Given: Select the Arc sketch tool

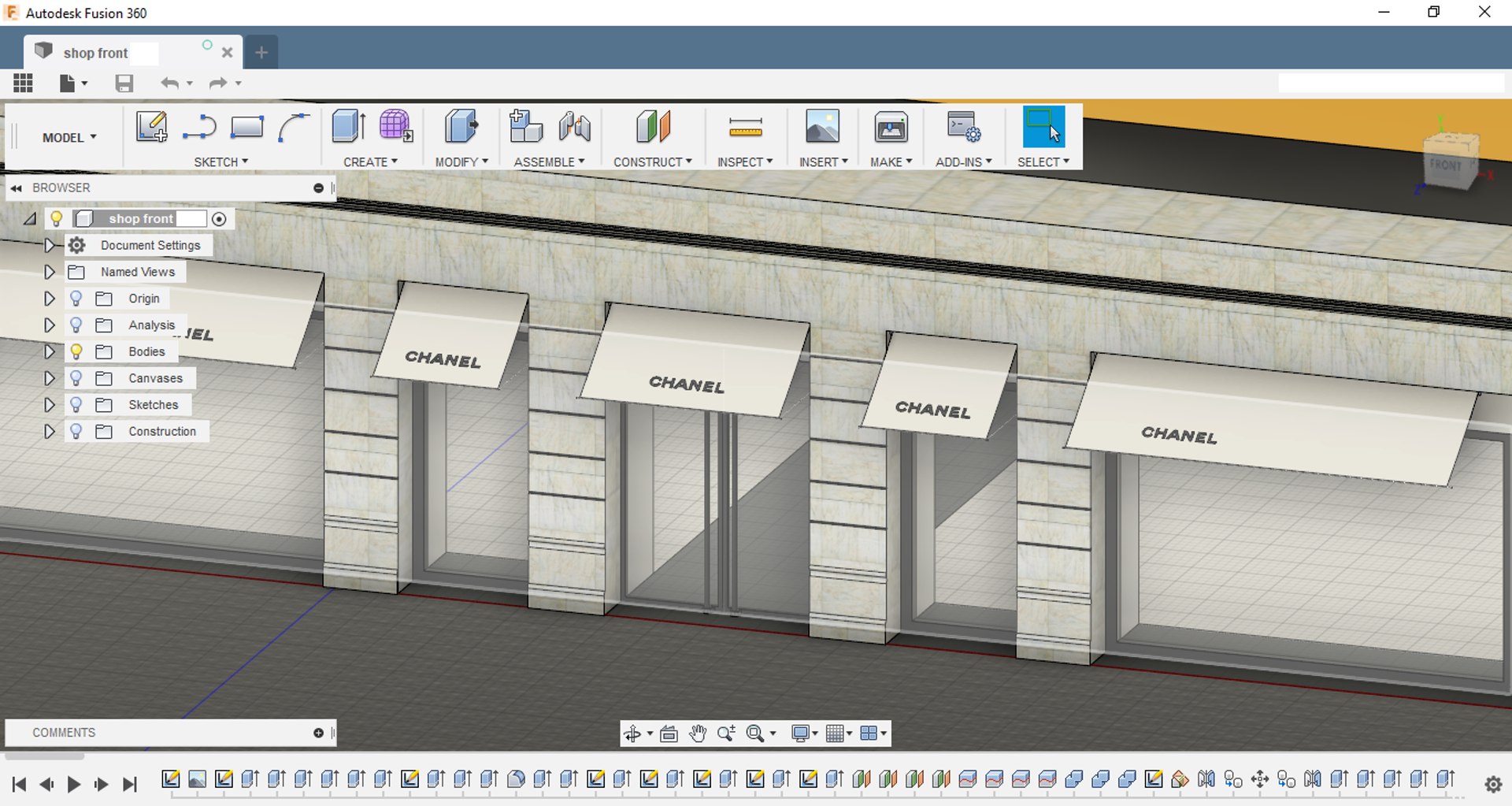Looking at the screenshot, I should 294,127.
